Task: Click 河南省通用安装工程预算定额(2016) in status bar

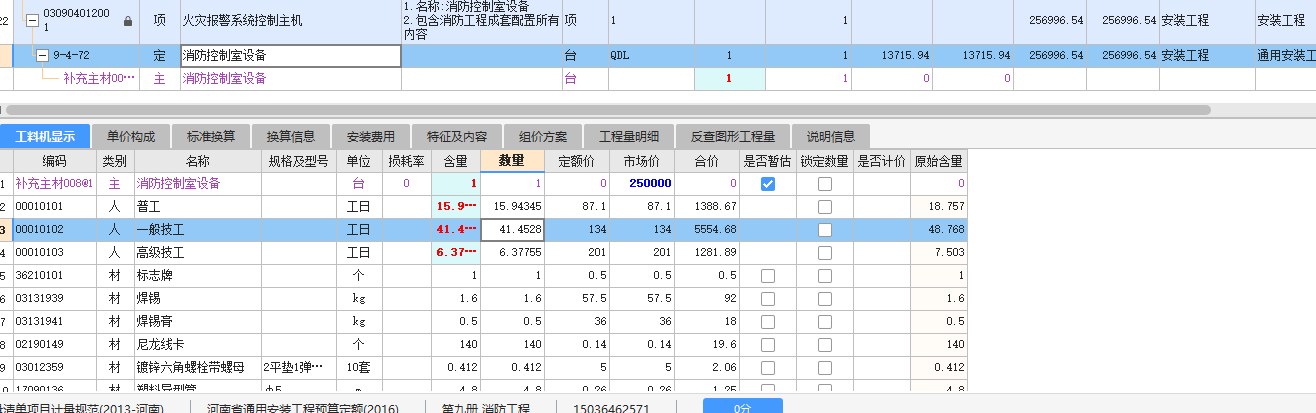Action: coord(305,408)
